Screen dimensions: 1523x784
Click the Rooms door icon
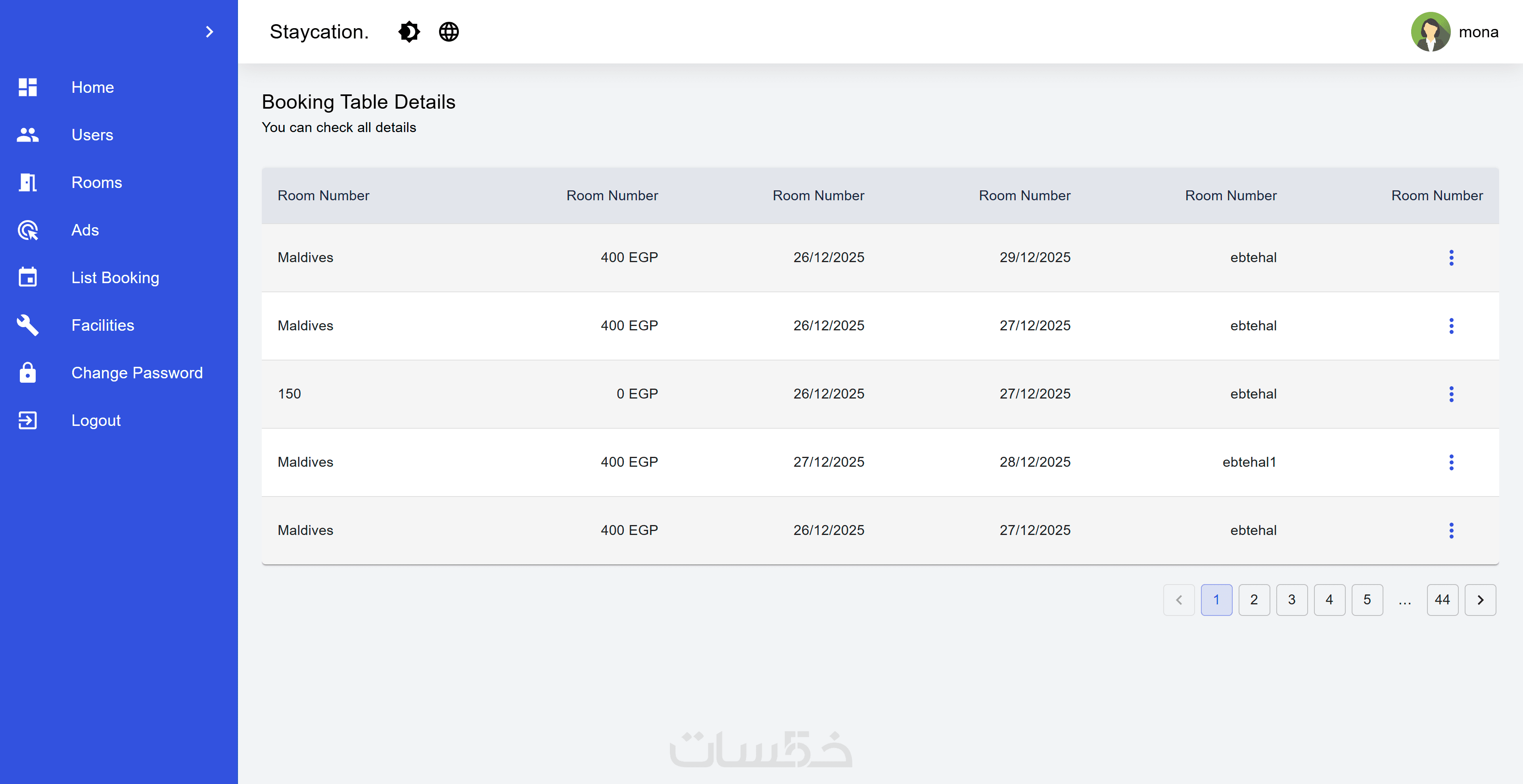click(27, 183)
